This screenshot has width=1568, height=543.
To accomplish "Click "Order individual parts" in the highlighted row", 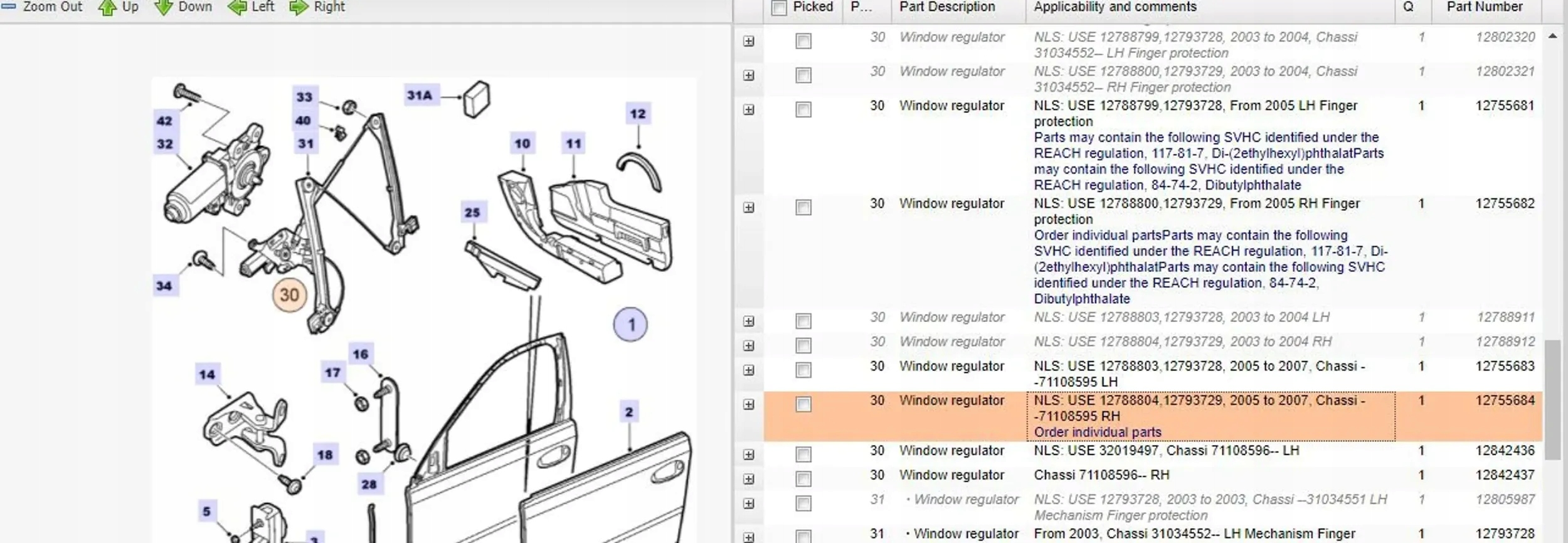I will (x=1098, y=433).
